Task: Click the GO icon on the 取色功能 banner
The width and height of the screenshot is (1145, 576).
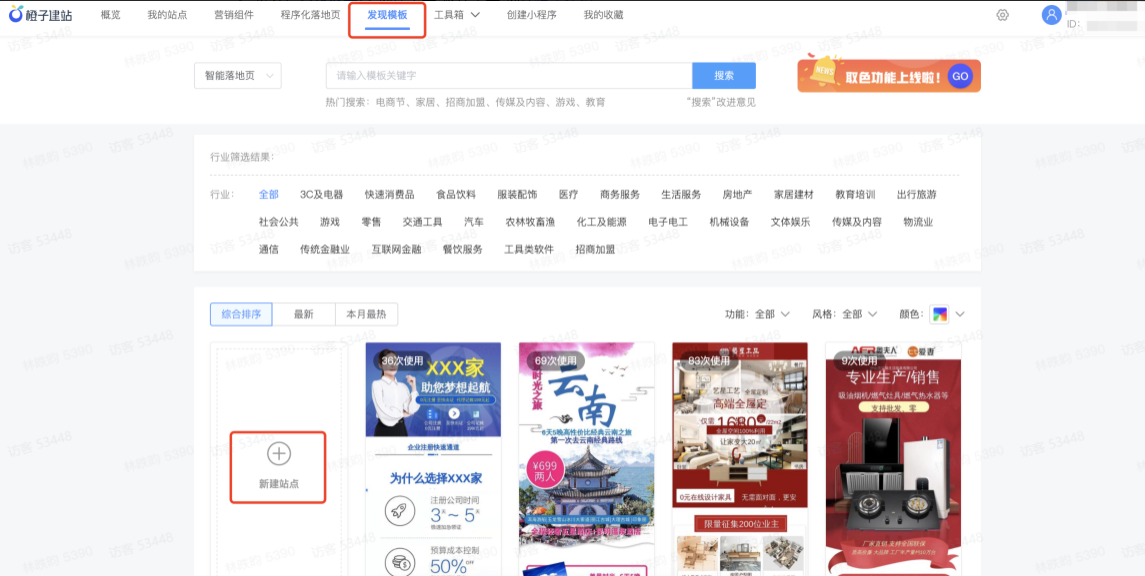Action: point(961,75)
